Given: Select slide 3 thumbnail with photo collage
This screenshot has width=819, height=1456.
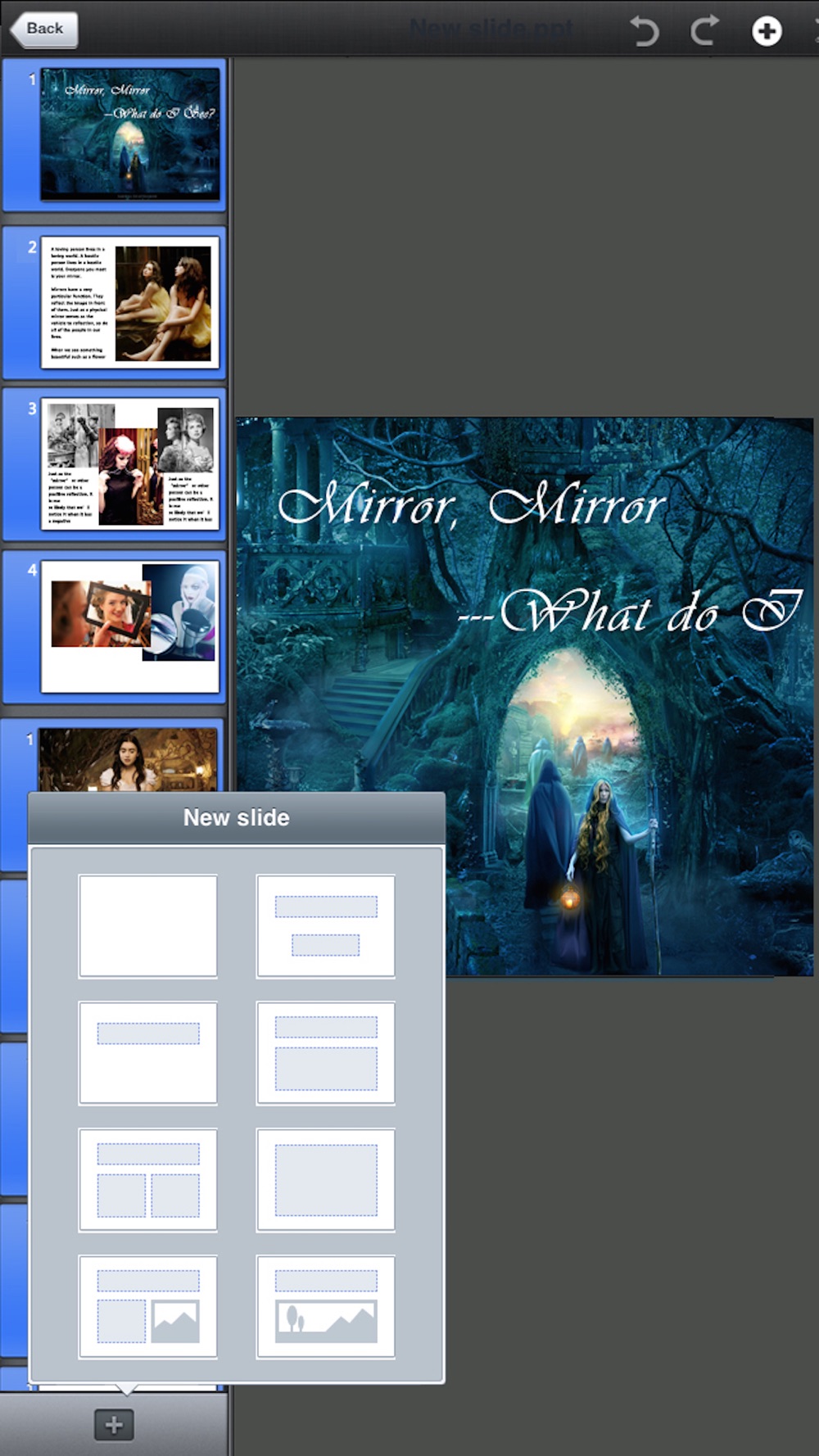Looking at the screenshot, I should (x=130, y=463).
